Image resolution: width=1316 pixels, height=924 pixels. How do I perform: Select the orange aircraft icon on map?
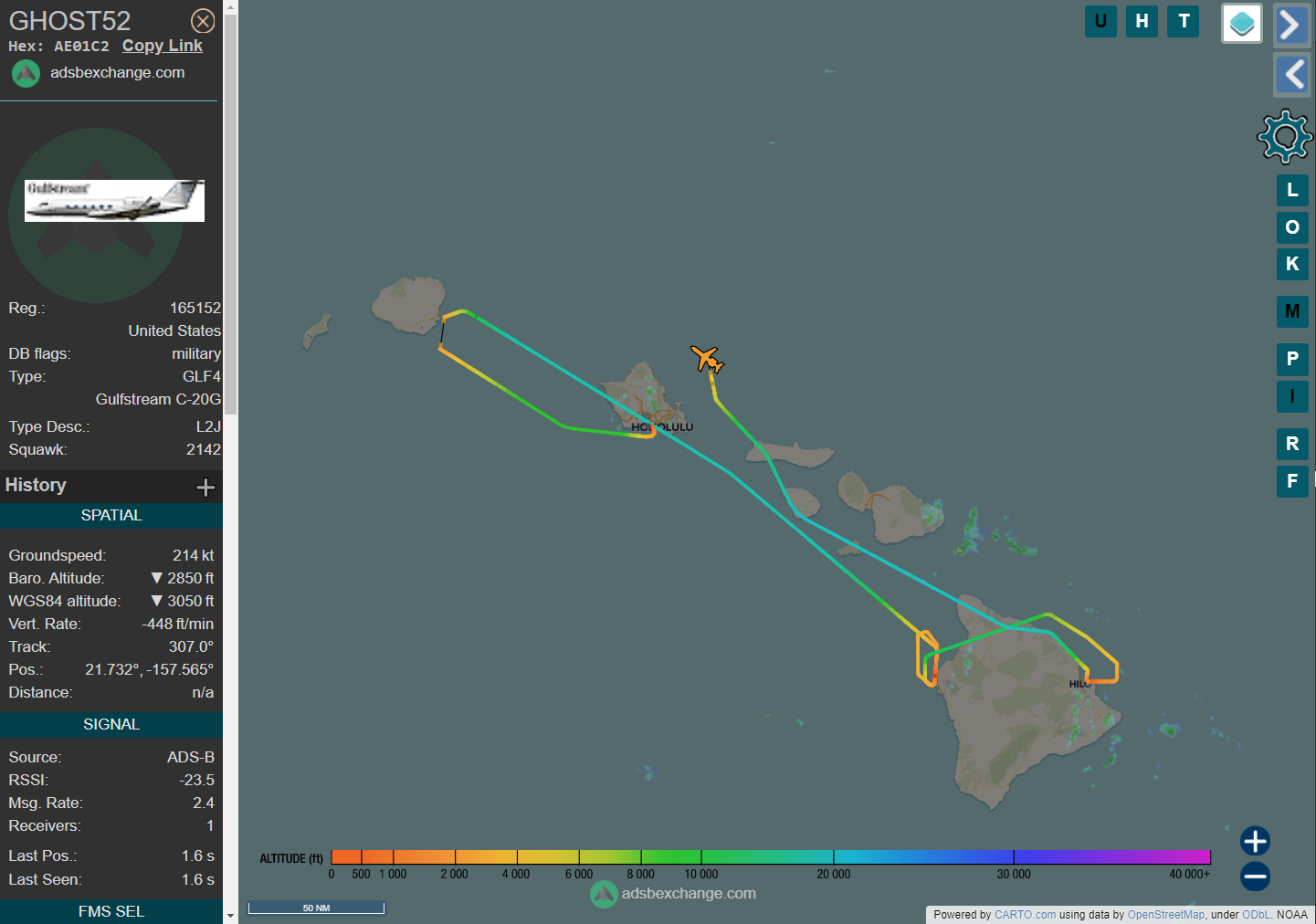point(707,358)
